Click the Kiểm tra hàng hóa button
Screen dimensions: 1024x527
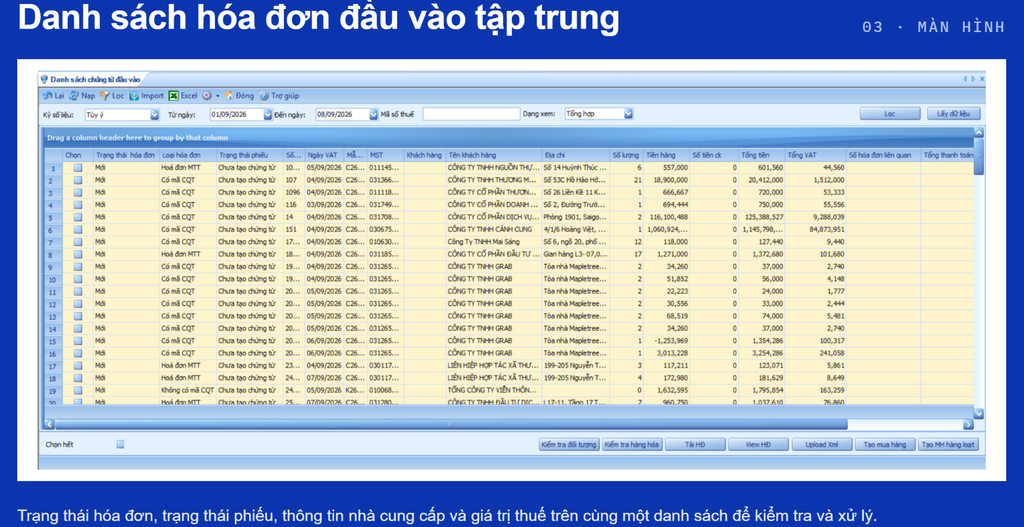click(x=632, y=445)
